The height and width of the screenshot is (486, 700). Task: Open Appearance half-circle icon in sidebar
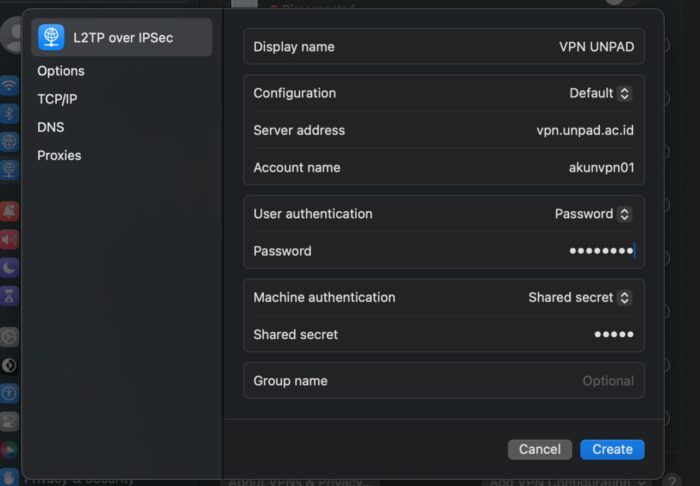pos(9,366)
